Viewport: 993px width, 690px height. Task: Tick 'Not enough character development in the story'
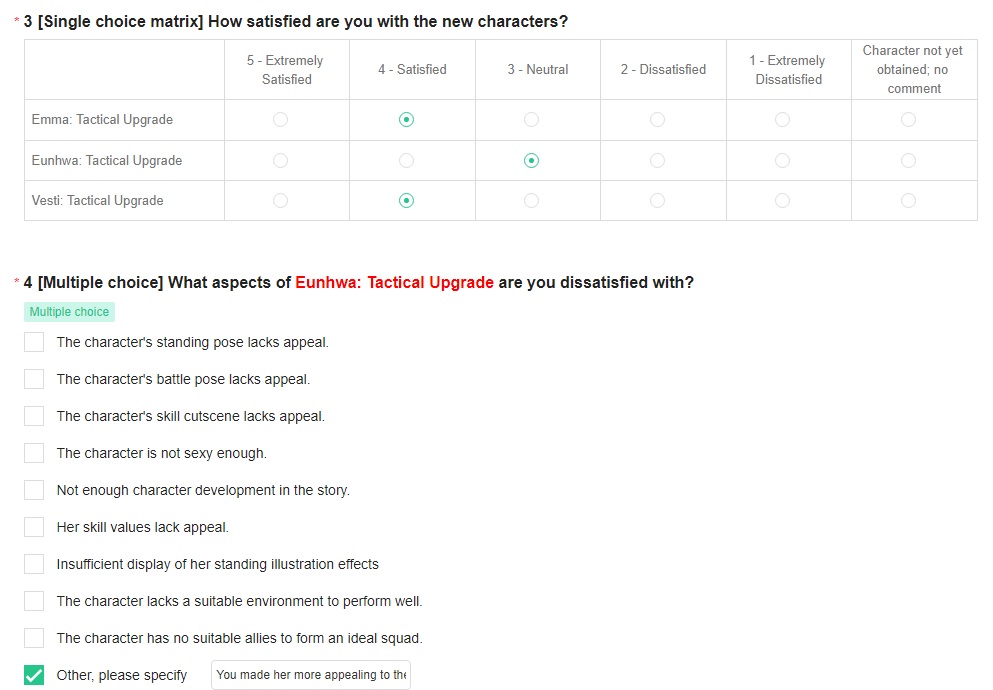(x=34, y=490)
